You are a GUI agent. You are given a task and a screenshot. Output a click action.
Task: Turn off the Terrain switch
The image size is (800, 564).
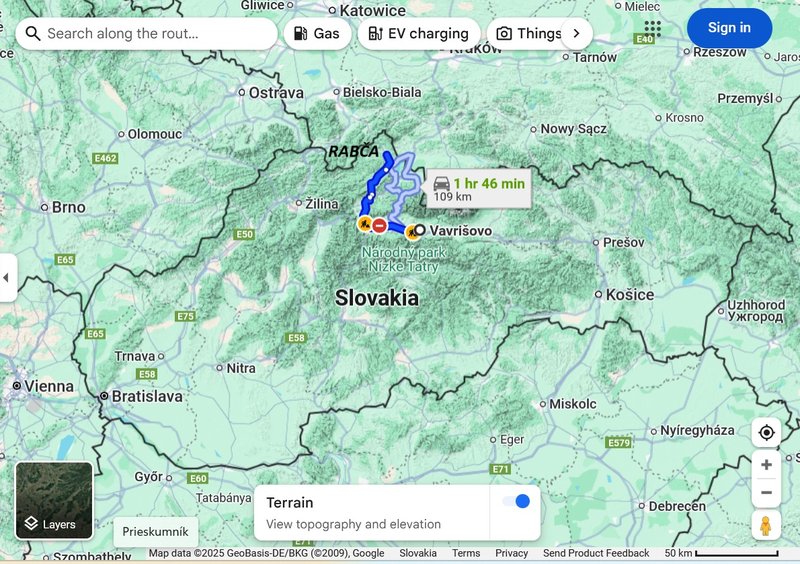(x=516, y=501)
